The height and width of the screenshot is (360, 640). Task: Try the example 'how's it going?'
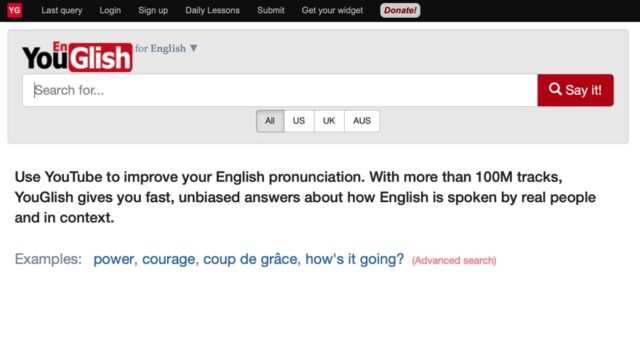(x=354, y=259)
